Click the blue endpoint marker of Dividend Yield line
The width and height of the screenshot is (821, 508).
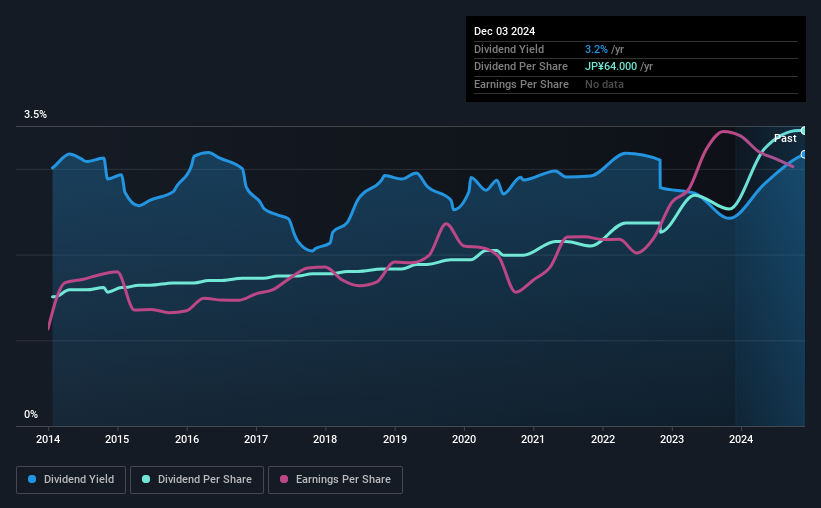pos(804,154)
